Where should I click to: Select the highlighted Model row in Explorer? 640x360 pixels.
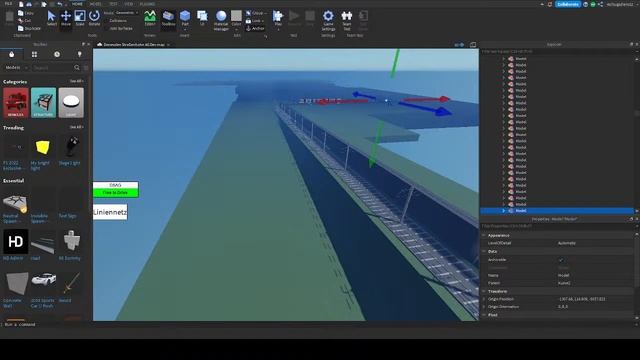pos(557,211)
